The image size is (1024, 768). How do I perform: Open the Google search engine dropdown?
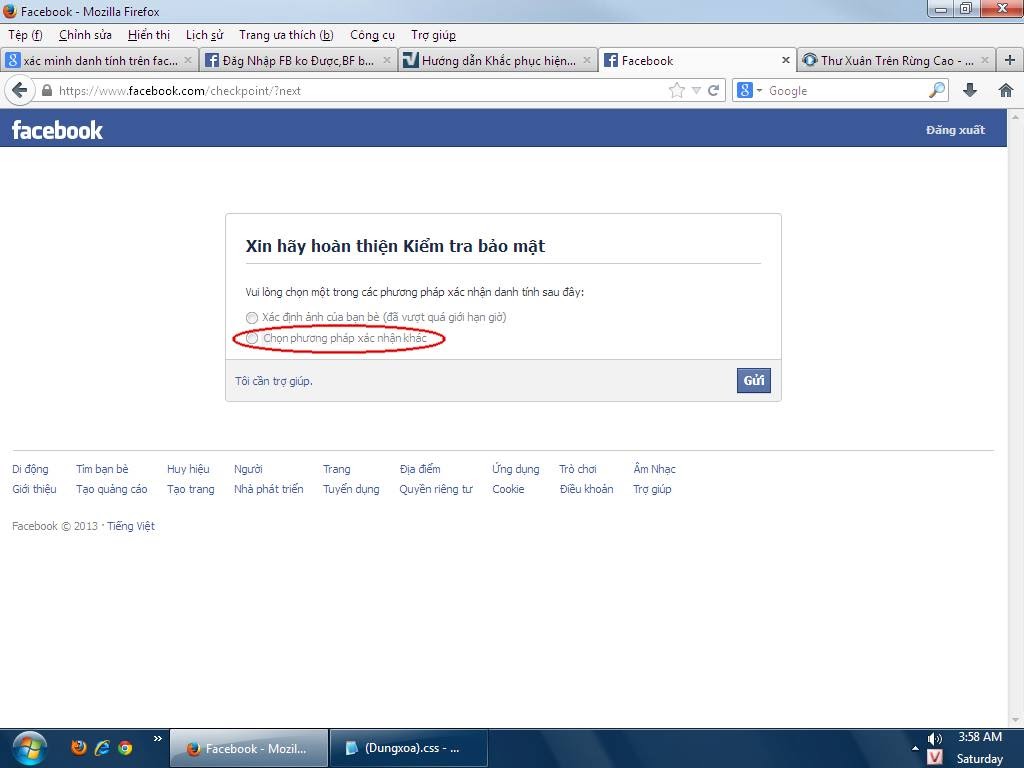(x=749, y=90)
